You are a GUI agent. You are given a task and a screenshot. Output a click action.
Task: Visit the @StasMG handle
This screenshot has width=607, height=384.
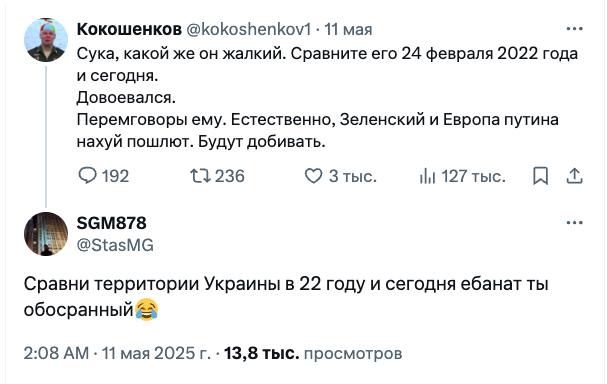[115, 245]
